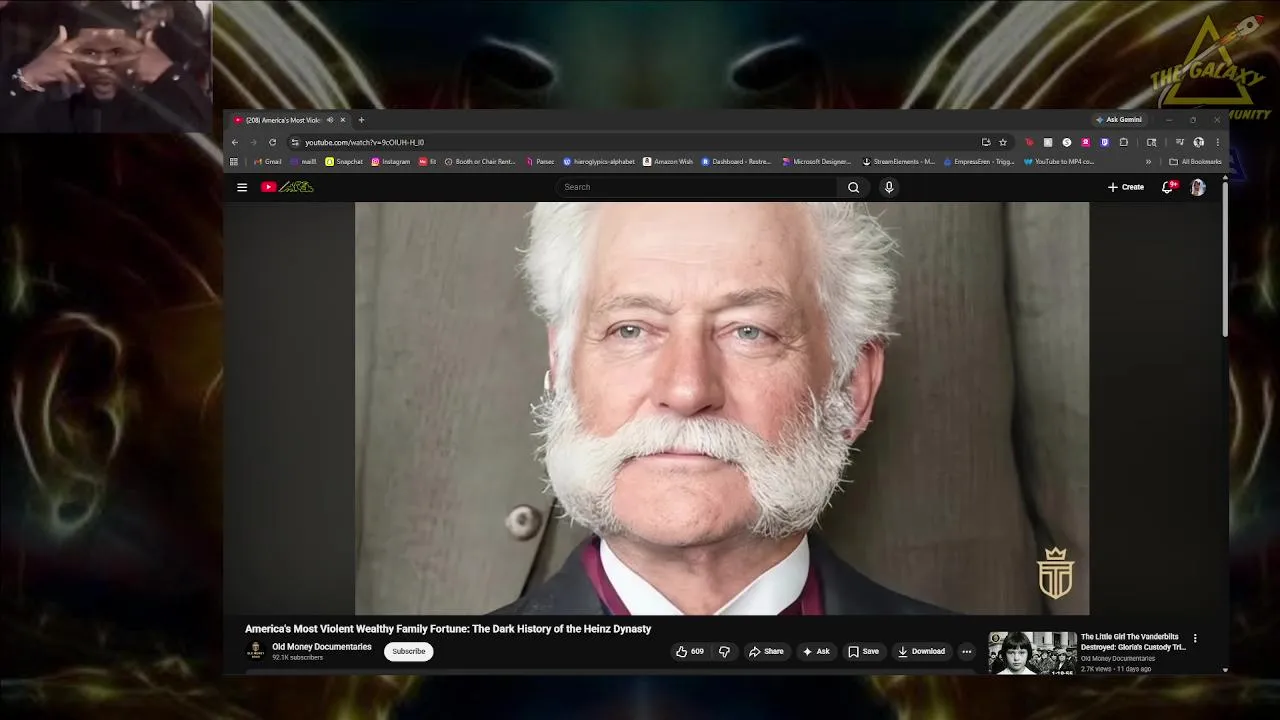Image resolution: width=1280 pixels, height=720 pixels.
Task: Bookmark this page with star icon
Action: click(x=1003, y=142)
